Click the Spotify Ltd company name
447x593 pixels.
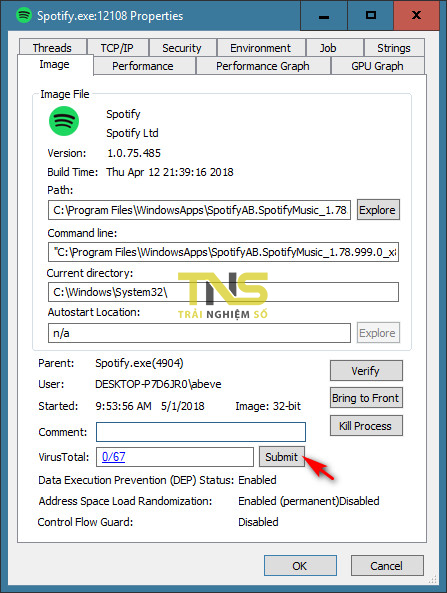tap(132, 133)
